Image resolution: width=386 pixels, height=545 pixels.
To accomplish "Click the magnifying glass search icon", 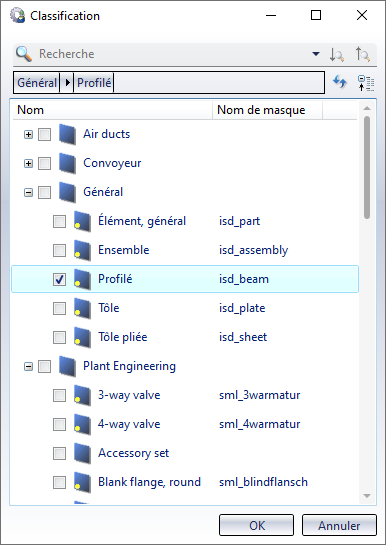I will pos(24,54).
